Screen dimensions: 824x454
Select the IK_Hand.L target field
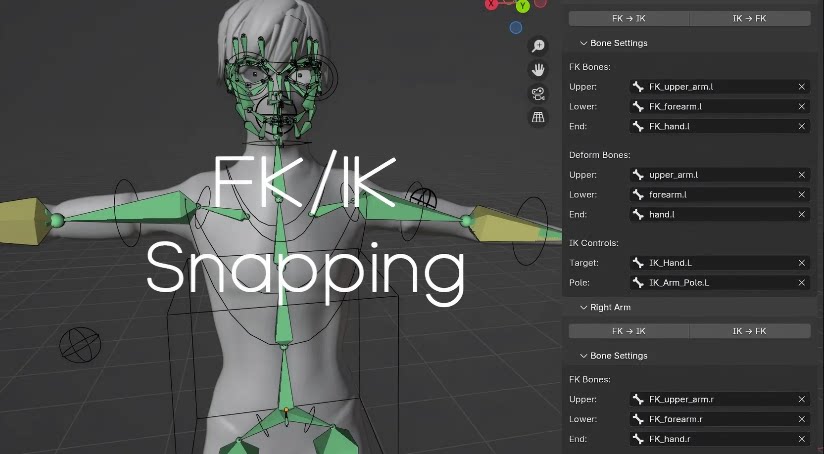click(720, 263)
